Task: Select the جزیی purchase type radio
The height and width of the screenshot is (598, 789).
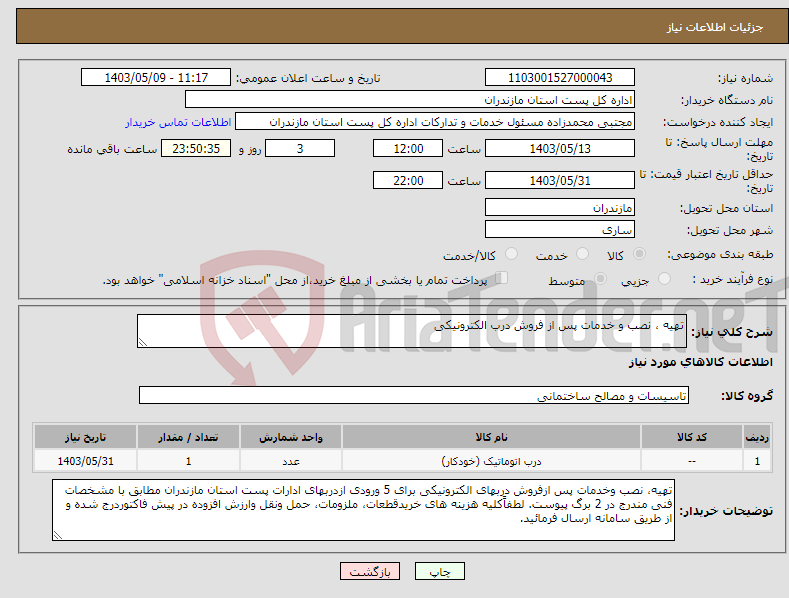Action: 664,279
